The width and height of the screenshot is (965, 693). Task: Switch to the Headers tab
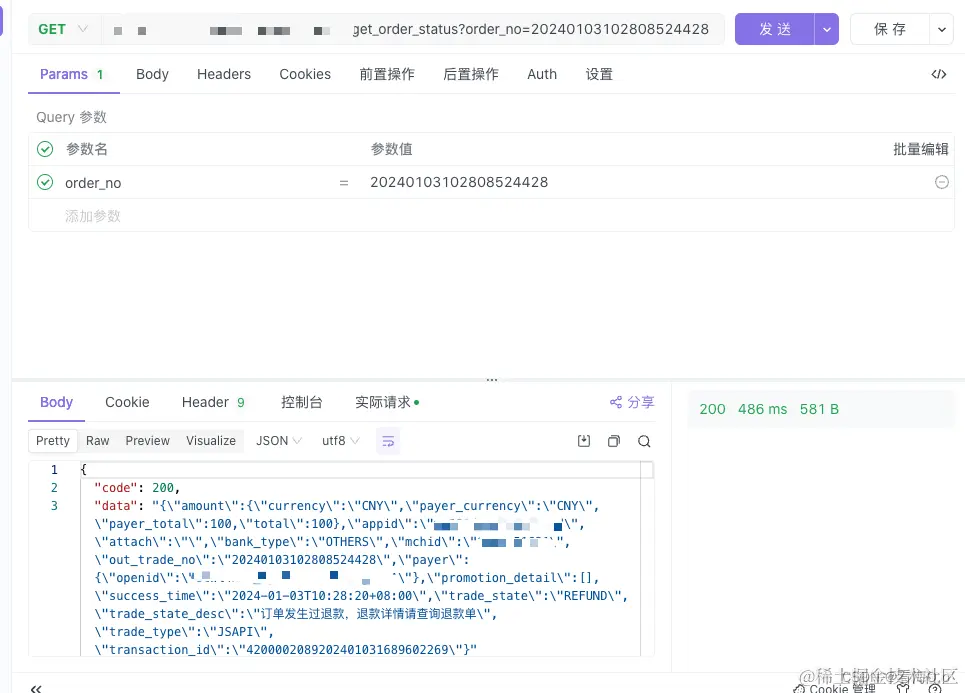pyautogui.click(x=223, y=73)
